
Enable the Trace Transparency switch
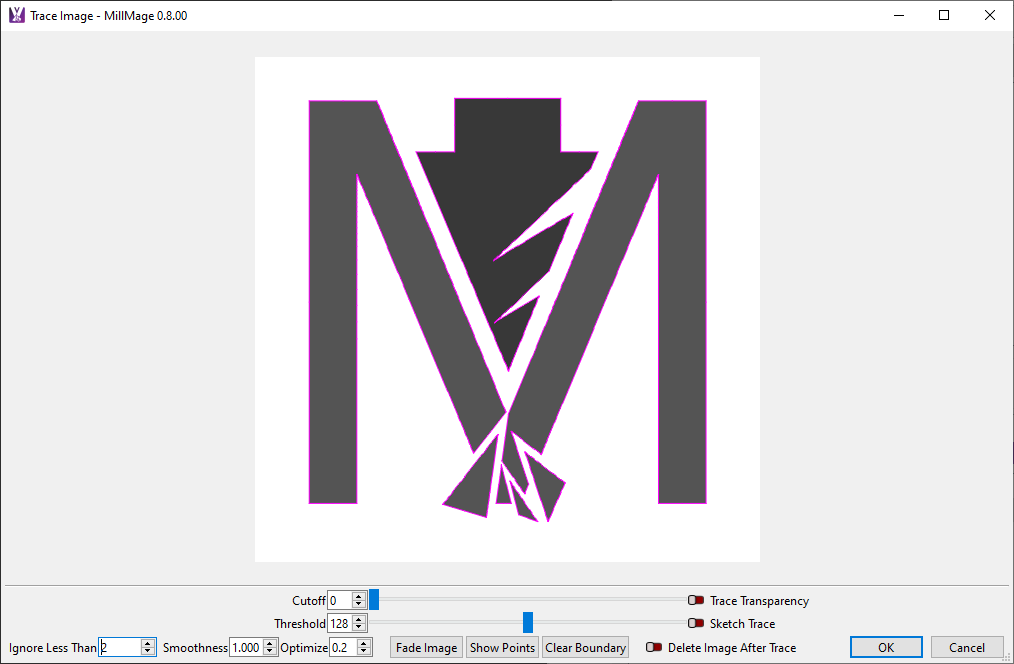696,601
